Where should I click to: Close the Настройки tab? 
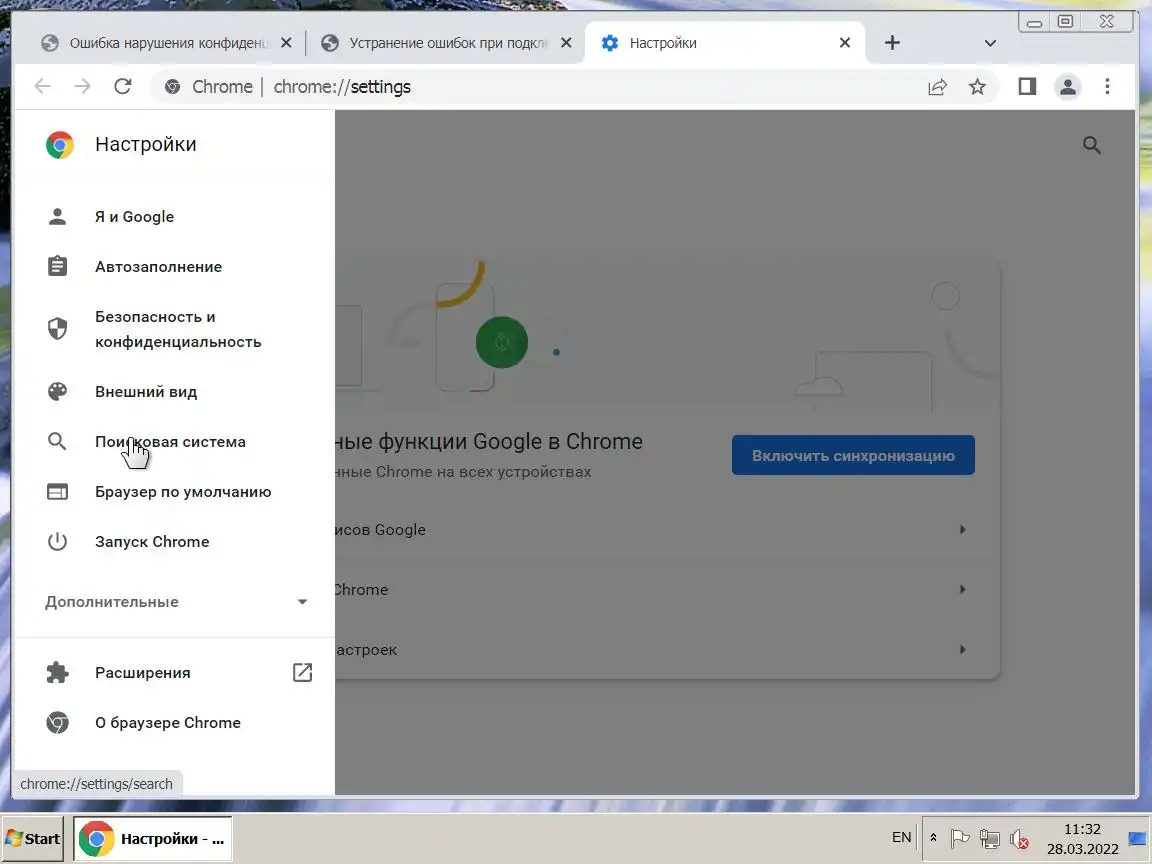tap(845, 43)
